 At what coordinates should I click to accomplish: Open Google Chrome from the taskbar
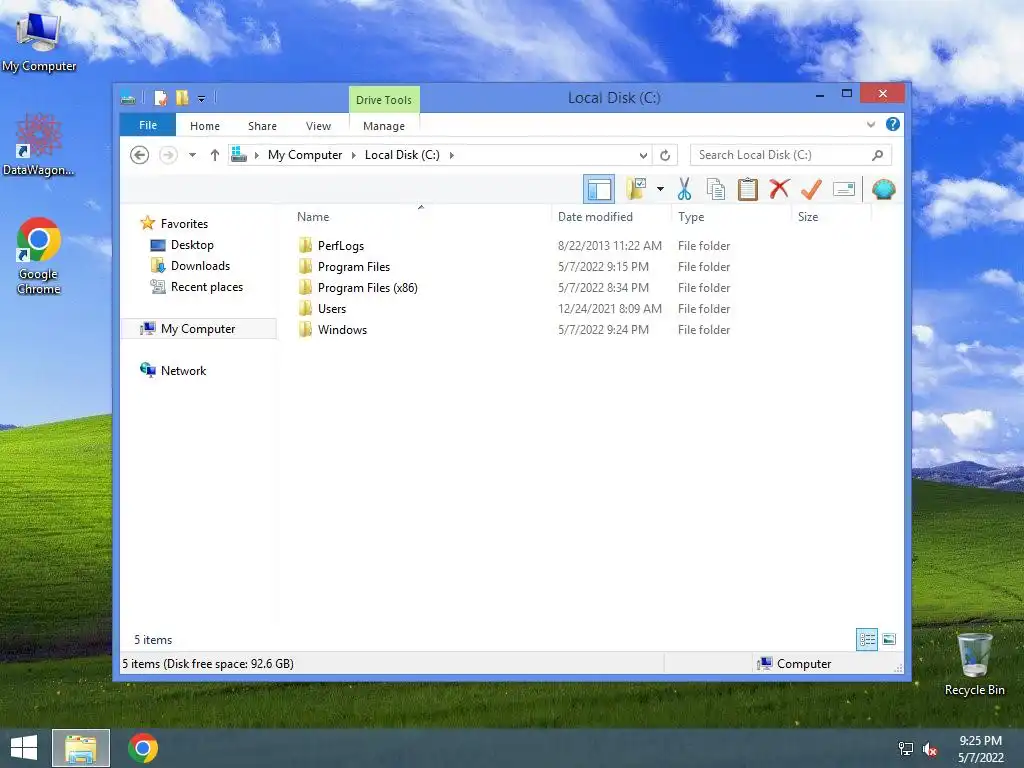tap(143, 748)
